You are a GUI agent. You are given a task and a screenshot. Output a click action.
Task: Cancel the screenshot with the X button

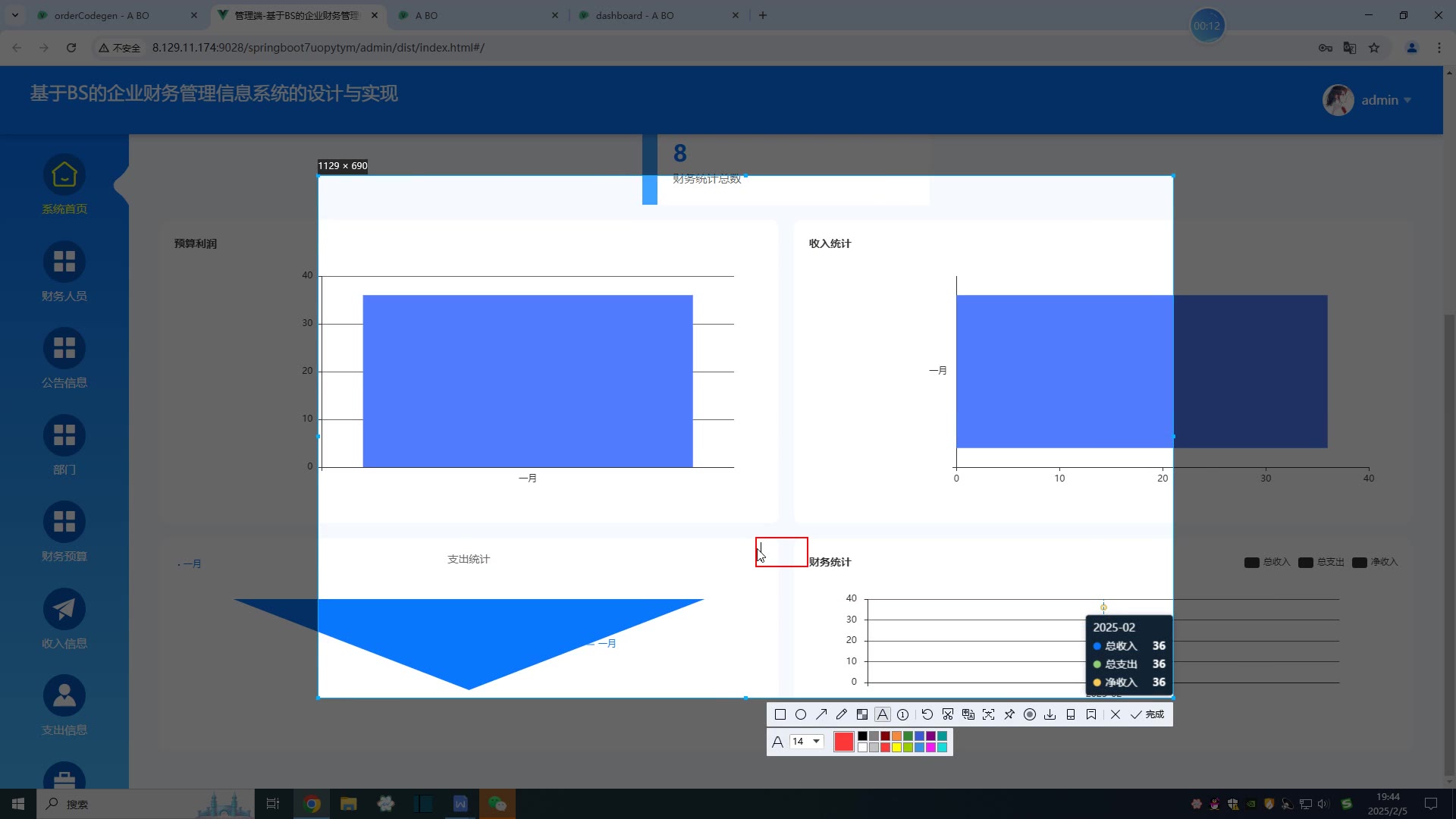1116,714
